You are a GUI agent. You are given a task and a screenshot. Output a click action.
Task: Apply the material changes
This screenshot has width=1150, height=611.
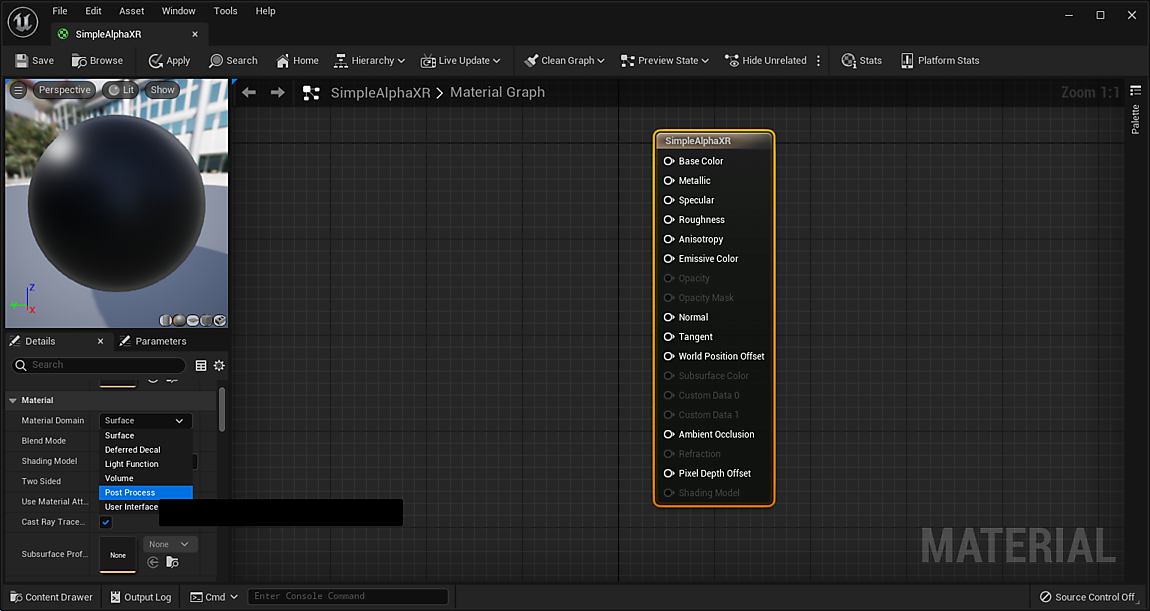click(x=169, y=60)
